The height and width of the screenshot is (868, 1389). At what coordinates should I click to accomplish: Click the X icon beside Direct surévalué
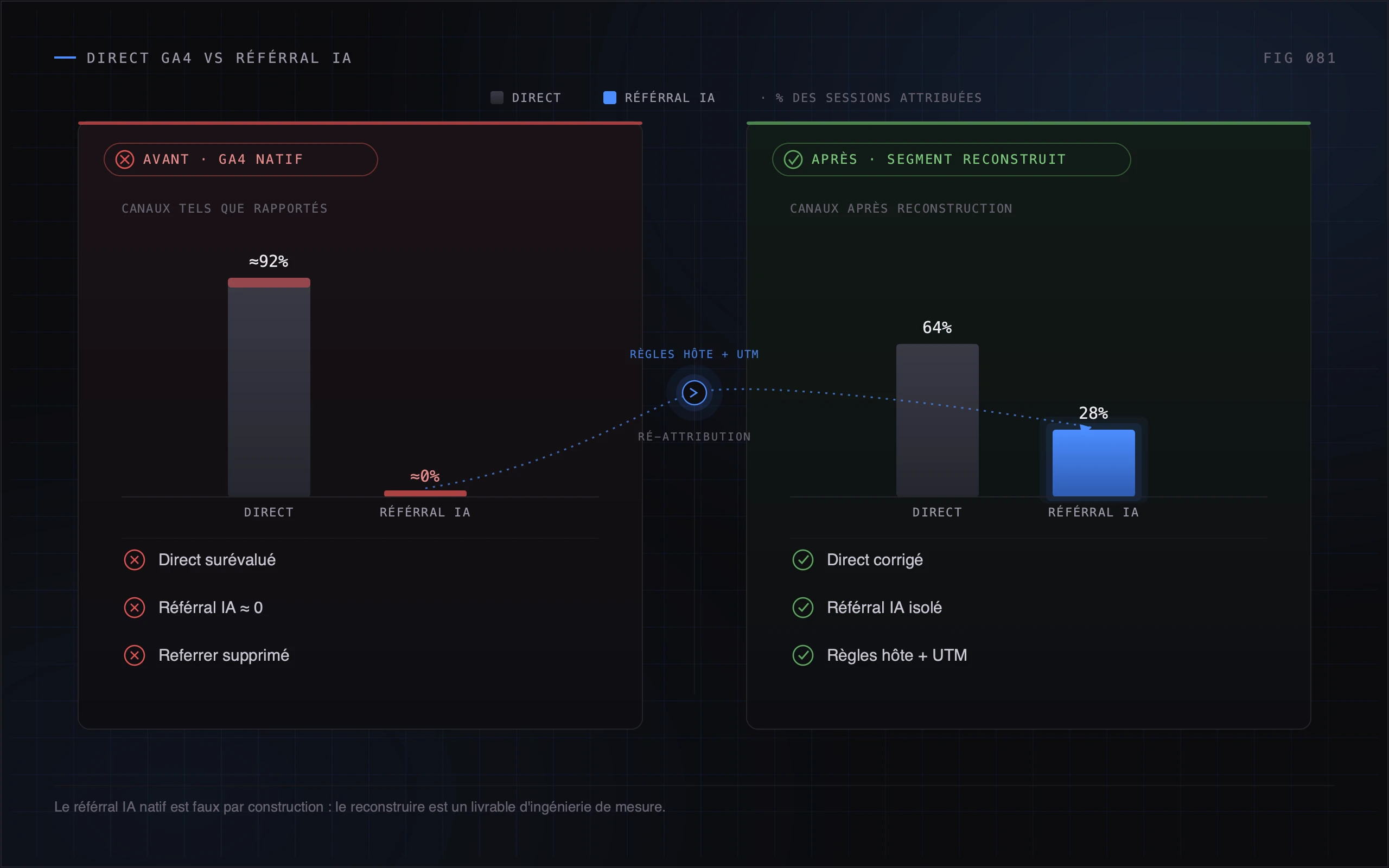[x=135, y=560]
